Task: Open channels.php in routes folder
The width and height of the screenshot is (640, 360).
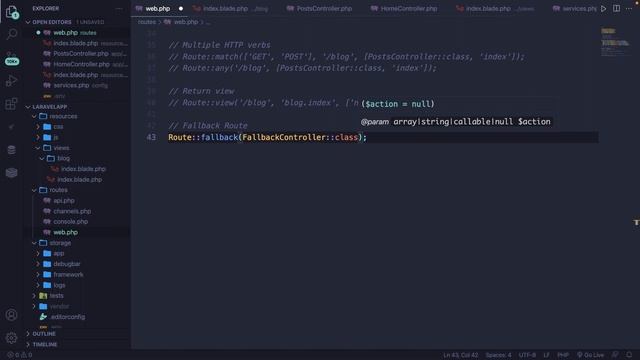Action: (78, 211)
